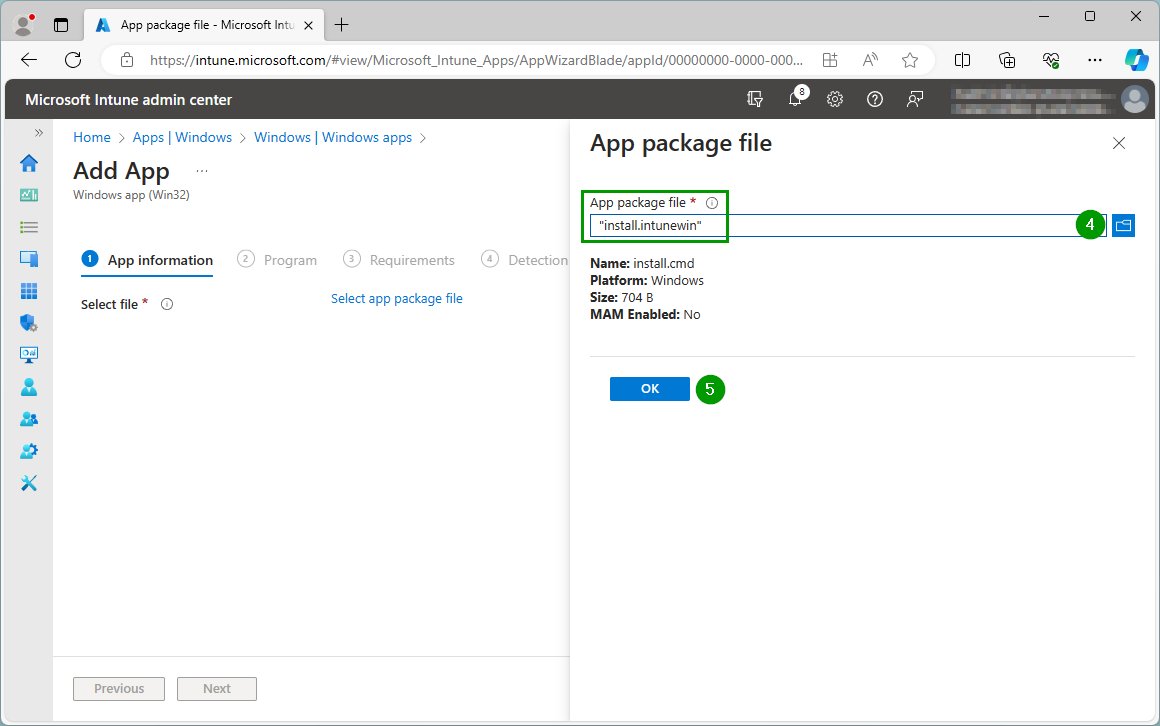Go to Apps | Windows breadcrumb
The width and height of the screenshot is (1160, 726).
click(182, 137)
